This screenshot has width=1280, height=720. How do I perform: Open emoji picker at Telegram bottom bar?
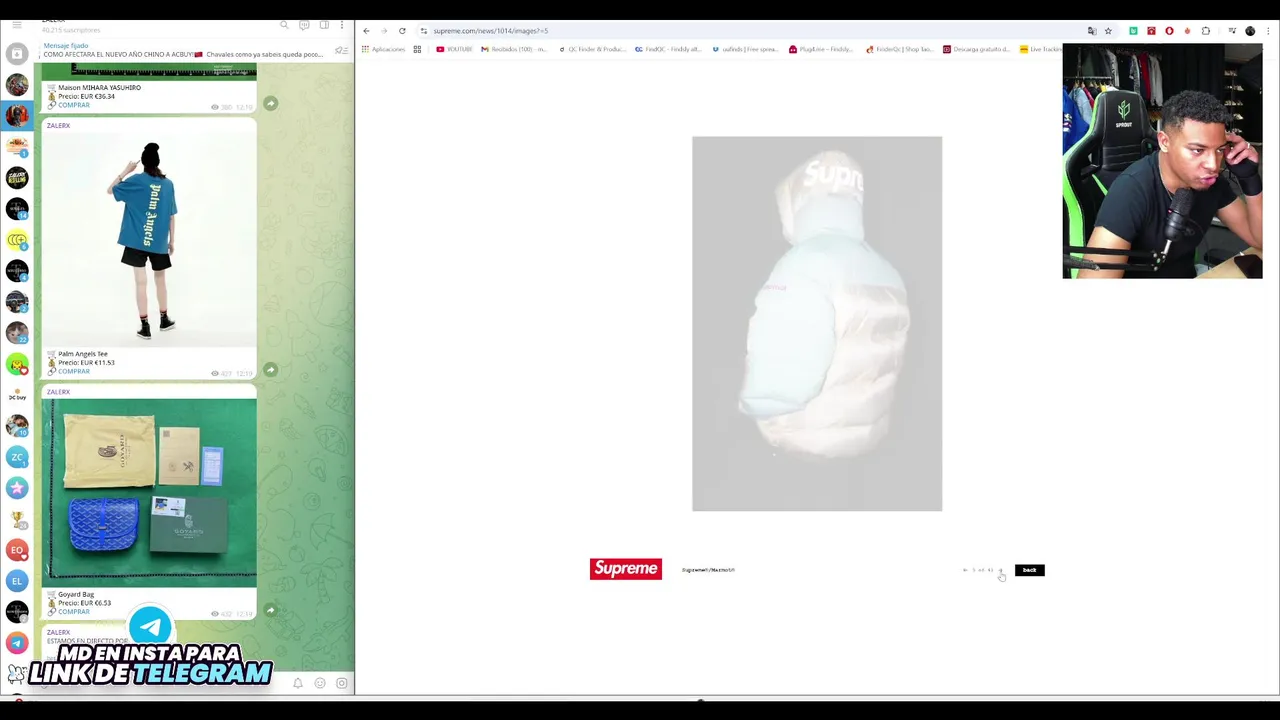[320, 683]
